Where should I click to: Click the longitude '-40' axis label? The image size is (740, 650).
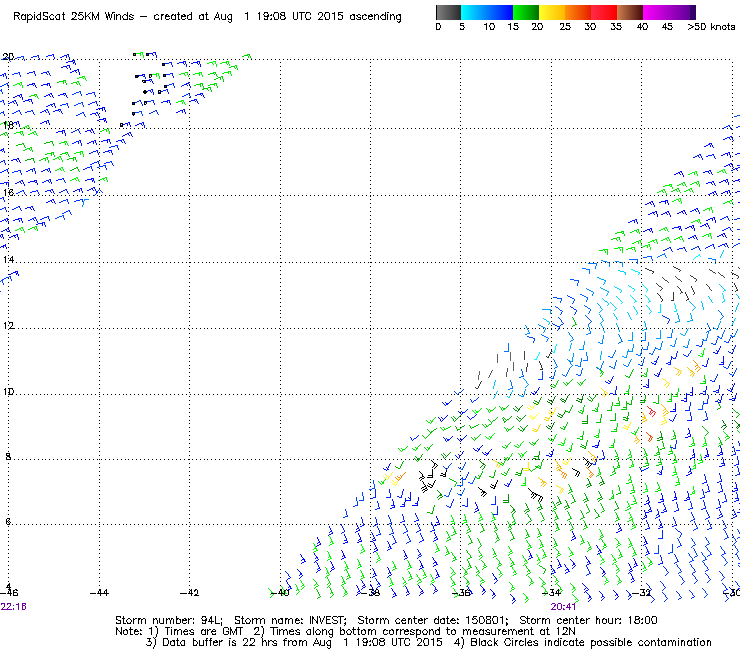coord(280,593)
